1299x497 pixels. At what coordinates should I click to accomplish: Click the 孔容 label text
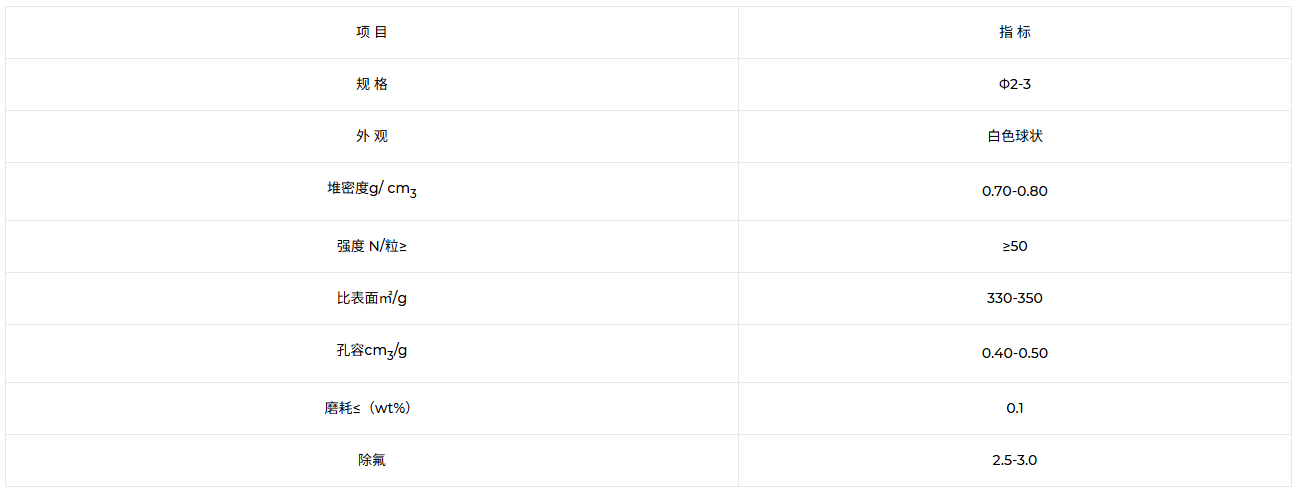coord(349,350)
